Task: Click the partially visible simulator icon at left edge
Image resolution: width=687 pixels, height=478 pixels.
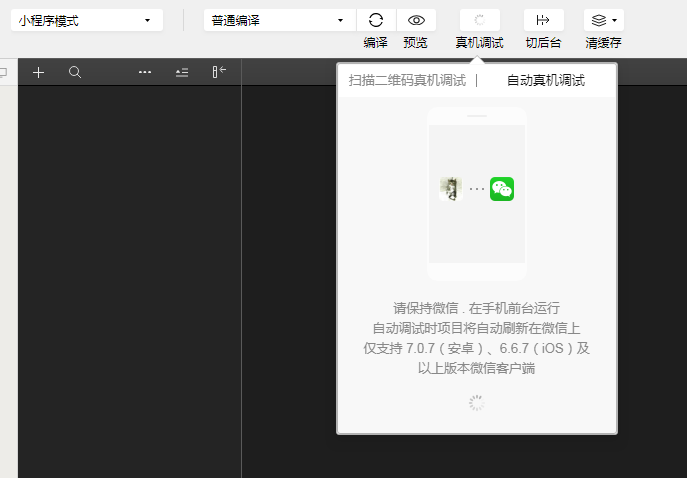Action: [4, 72]
